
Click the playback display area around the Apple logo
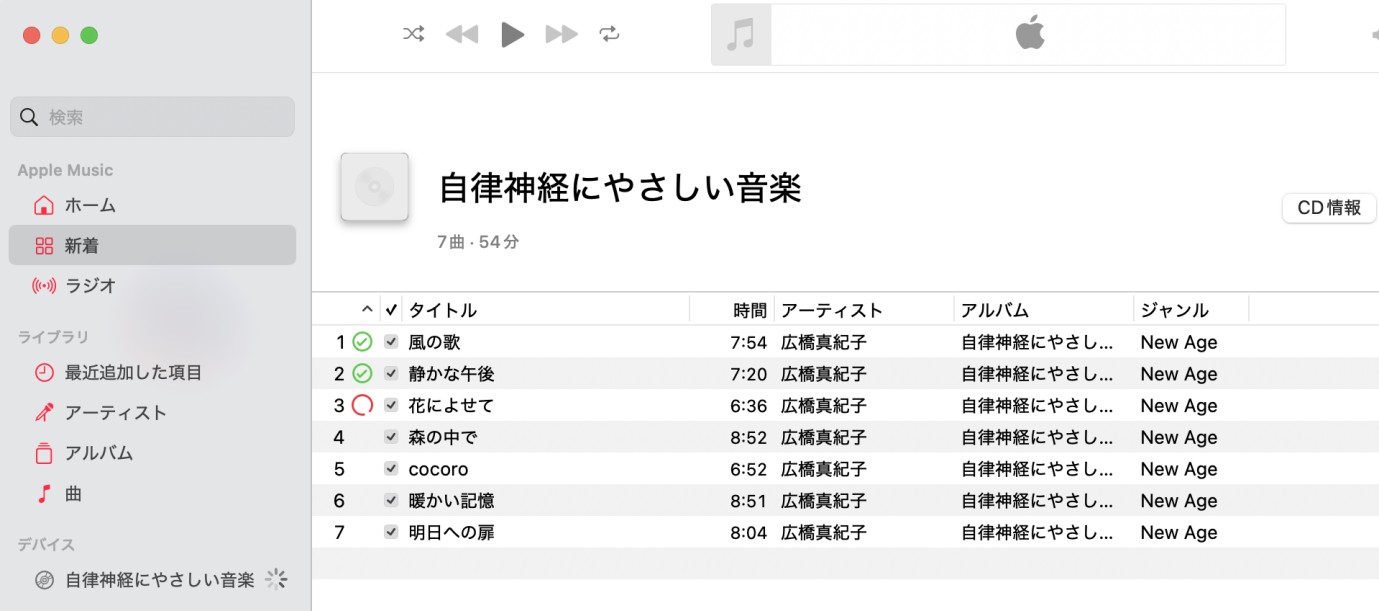click(x=1029, y=35)
